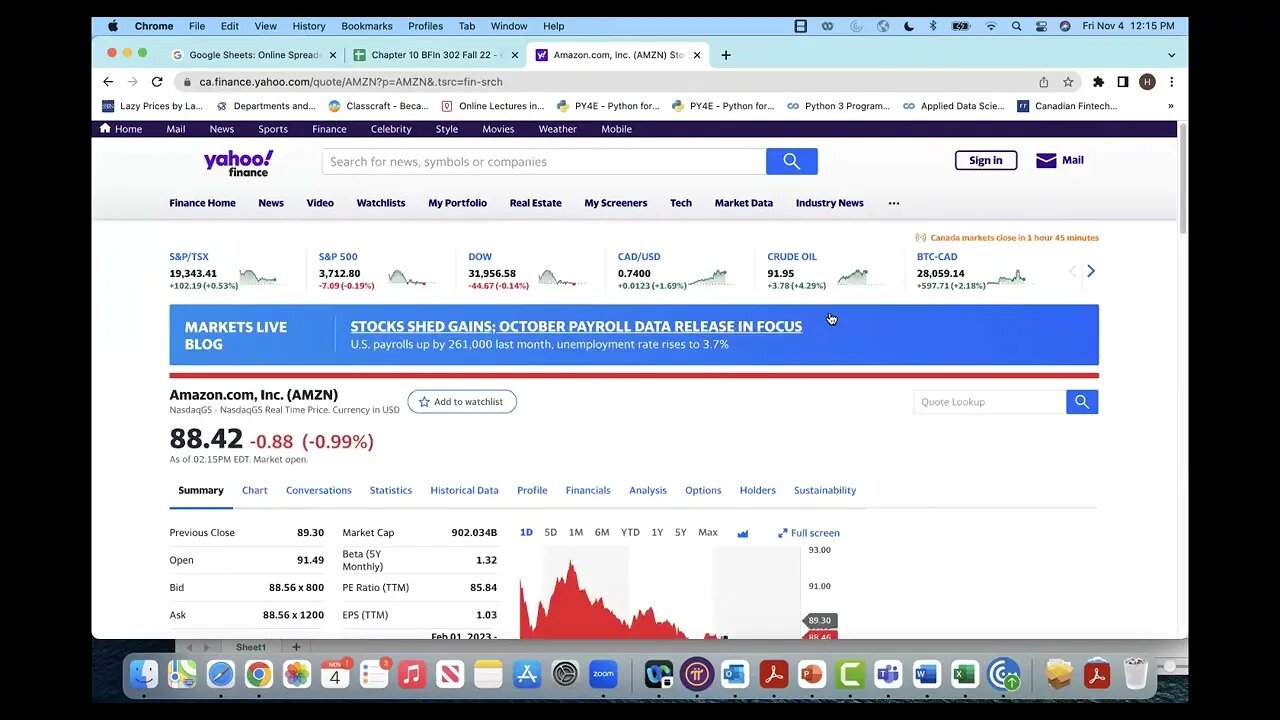The image size is (1280, 720).
Task: Click the Quote Lookup input field
Action: [989, 402]
